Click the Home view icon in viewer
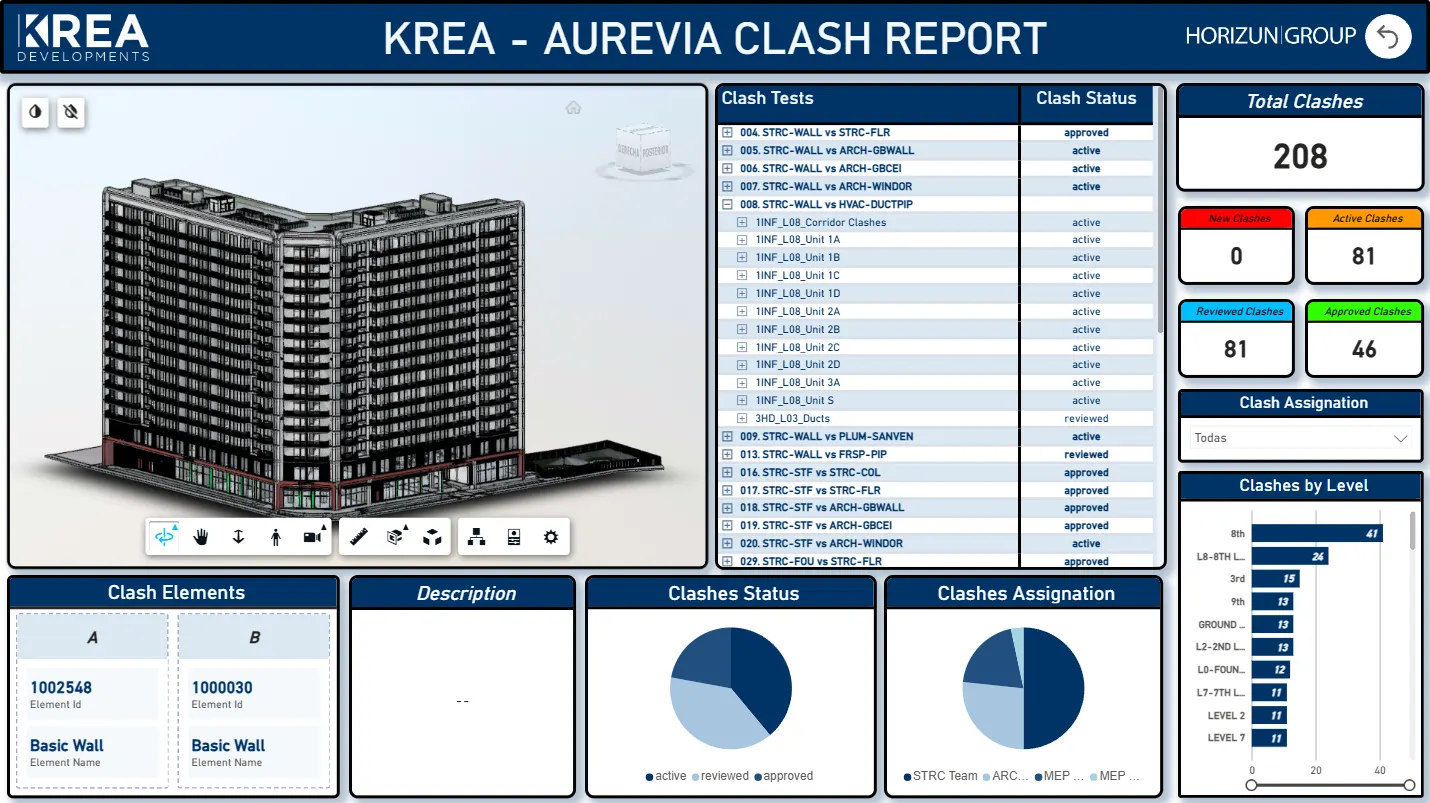Viewport: 1430px width, 803px height. tap(573, 107)
